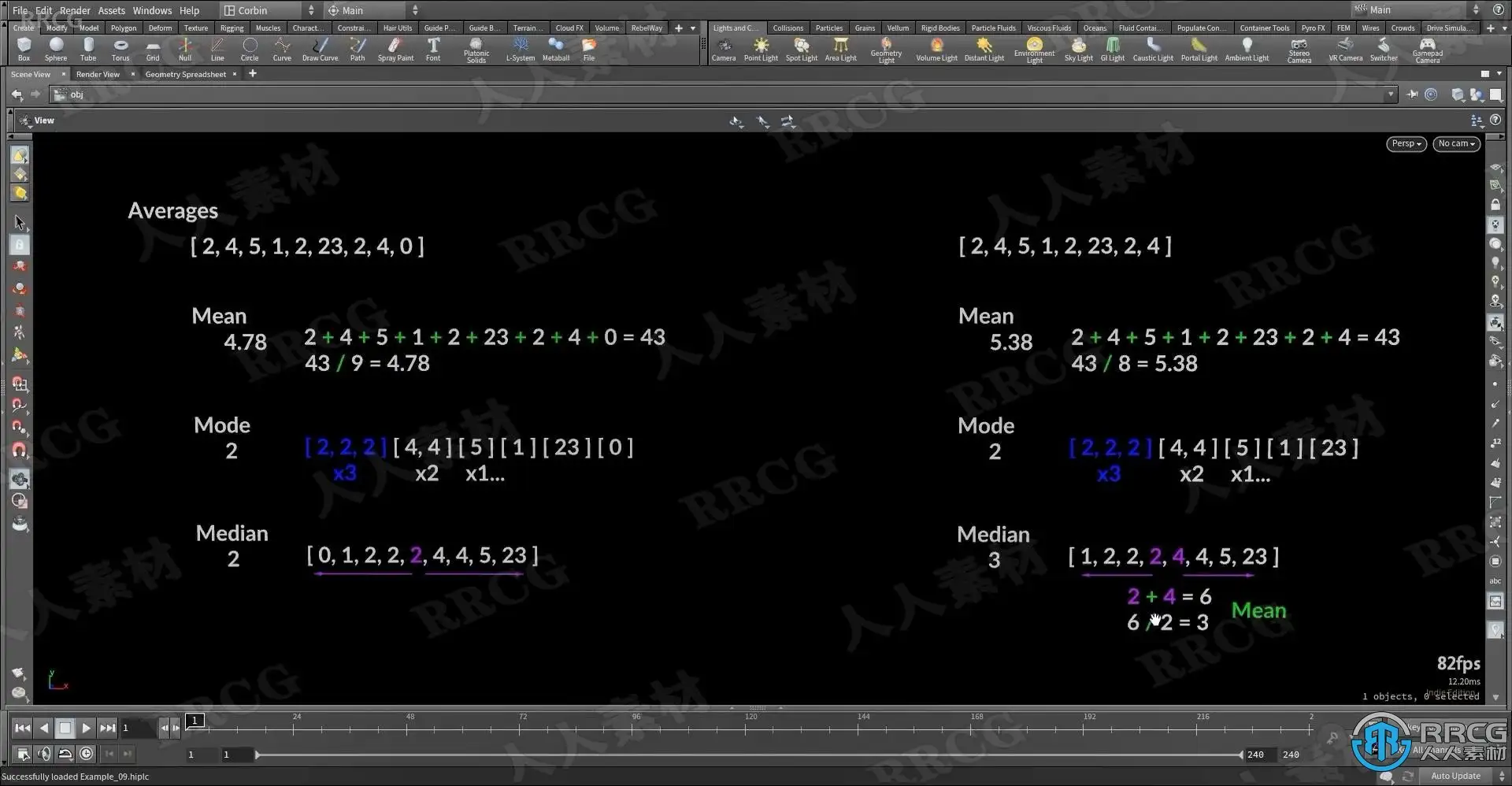Add a new pane tab
Image resolution: width=1512 pixels, height=786 pixels.
[253, 73]
